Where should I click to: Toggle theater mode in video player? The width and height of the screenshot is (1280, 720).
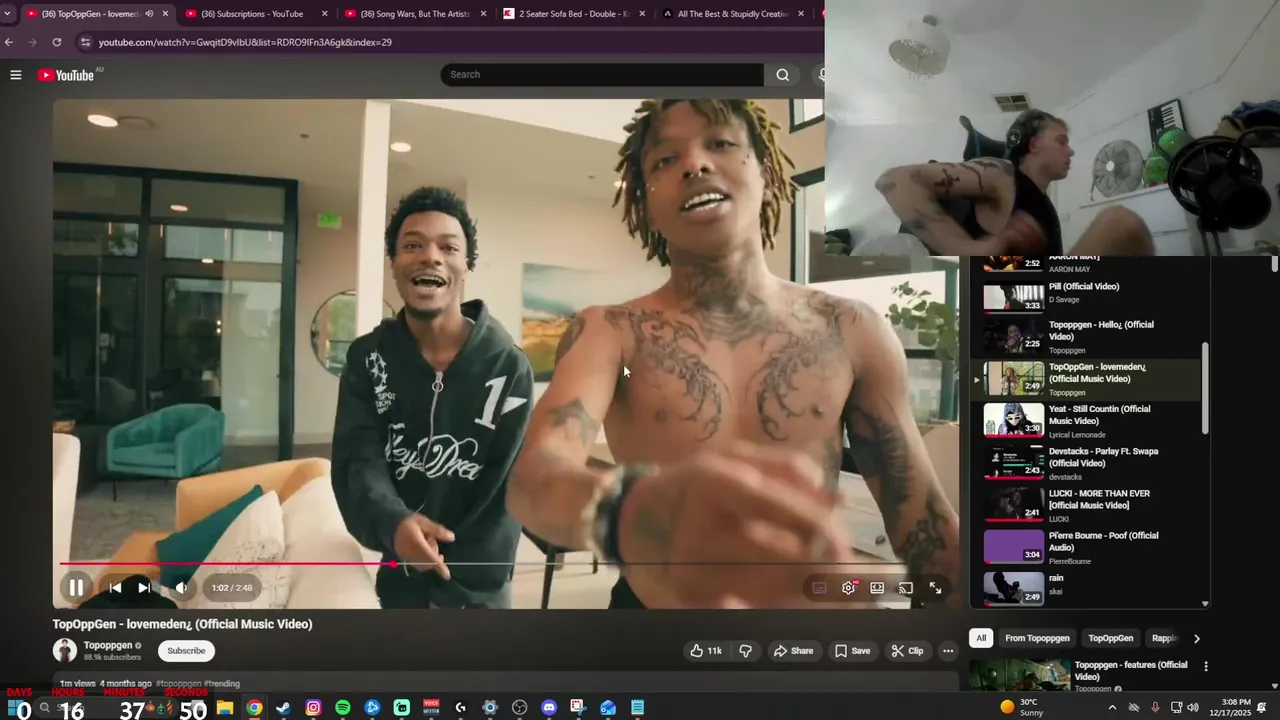coord(877,588)
